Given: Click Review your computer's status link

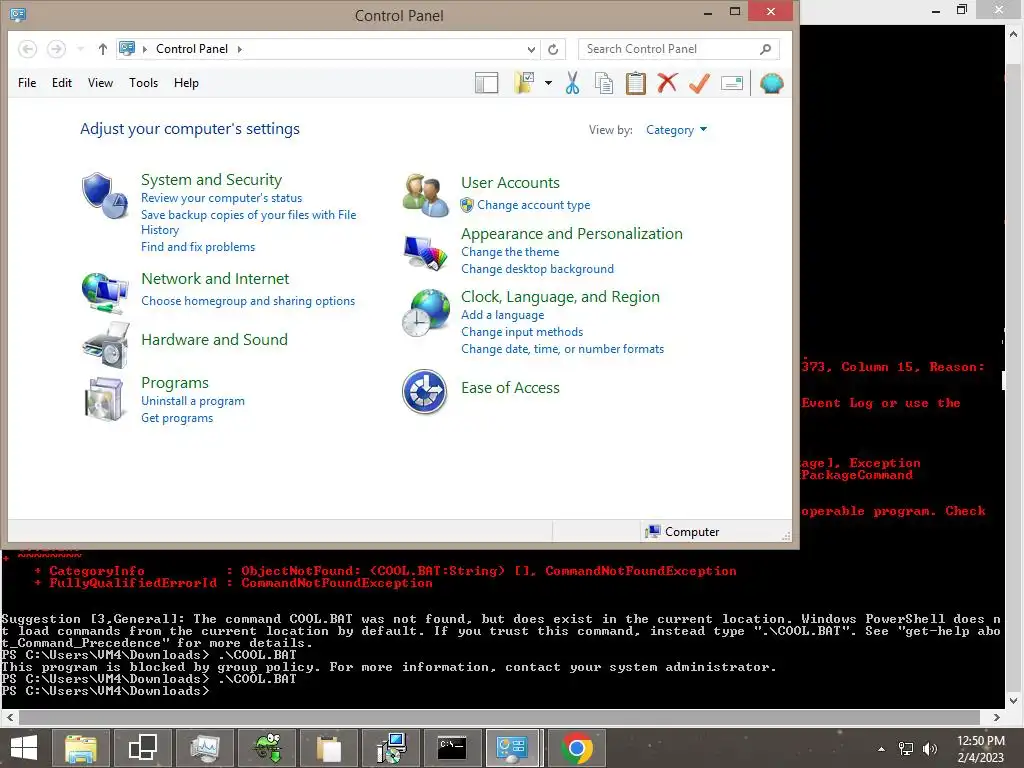Looking at the screenshot, I should pyautogui.click(x=221, y=198).
